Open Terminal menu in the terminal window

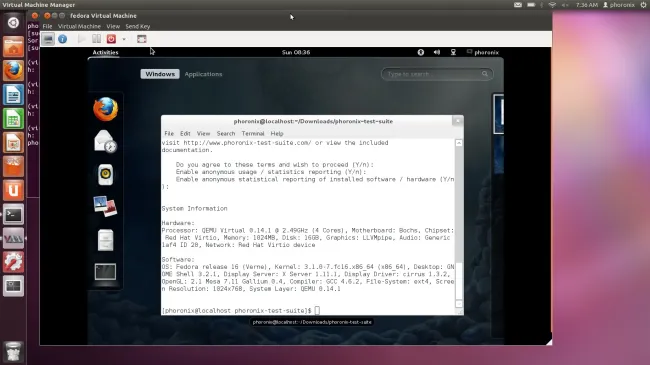pyautogui.click(x=253, y=134)
